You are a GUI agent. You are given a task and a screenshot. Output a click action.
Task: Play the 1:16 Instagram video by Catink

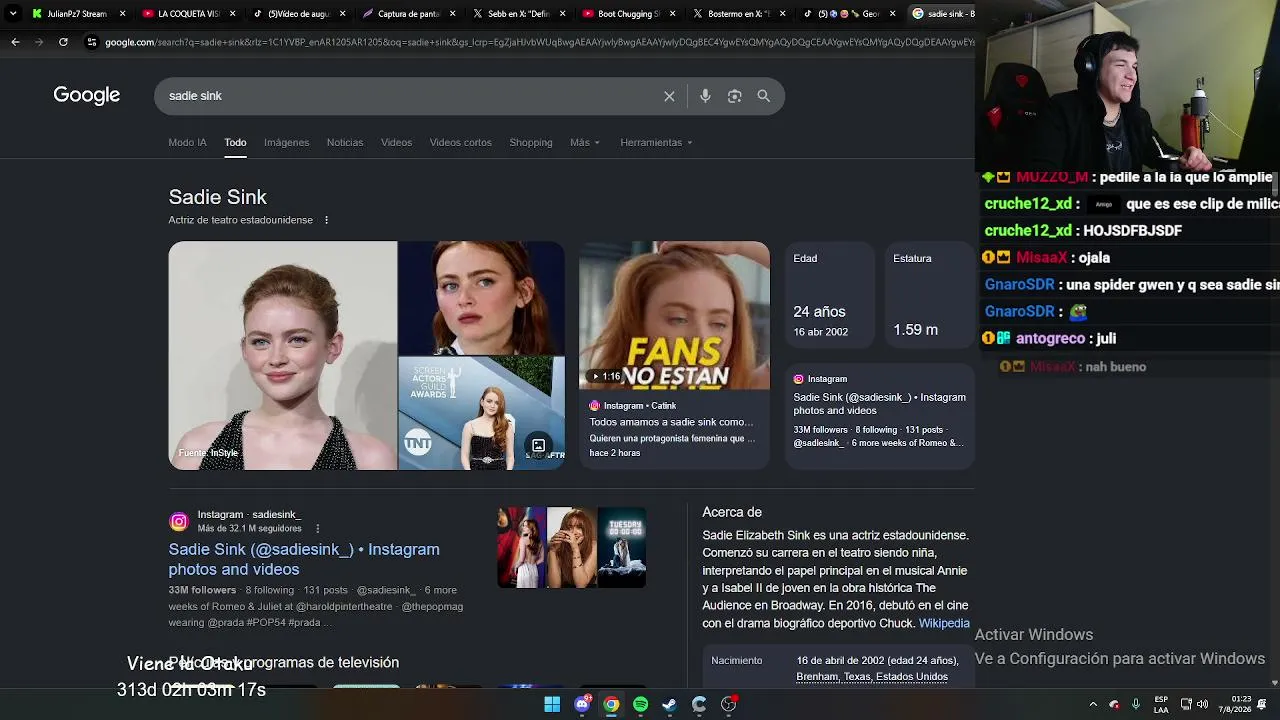click(x=674, y=316)
